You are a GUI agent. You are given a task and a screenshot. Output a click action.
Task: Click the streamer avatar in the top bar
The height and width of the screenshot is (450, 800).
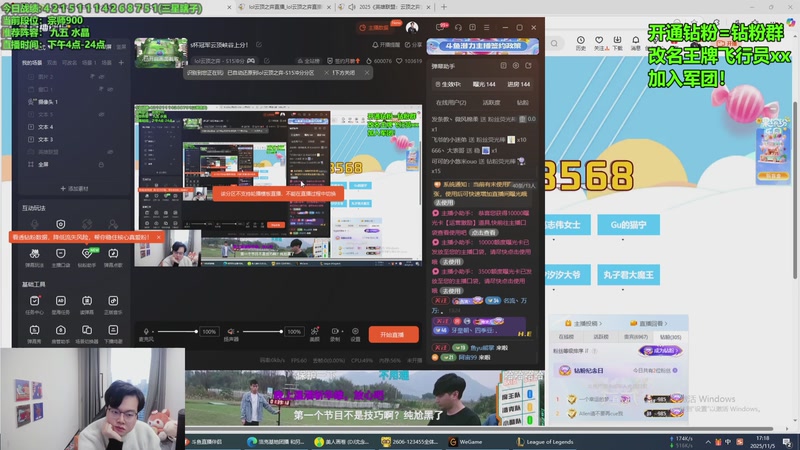point(412,28)
